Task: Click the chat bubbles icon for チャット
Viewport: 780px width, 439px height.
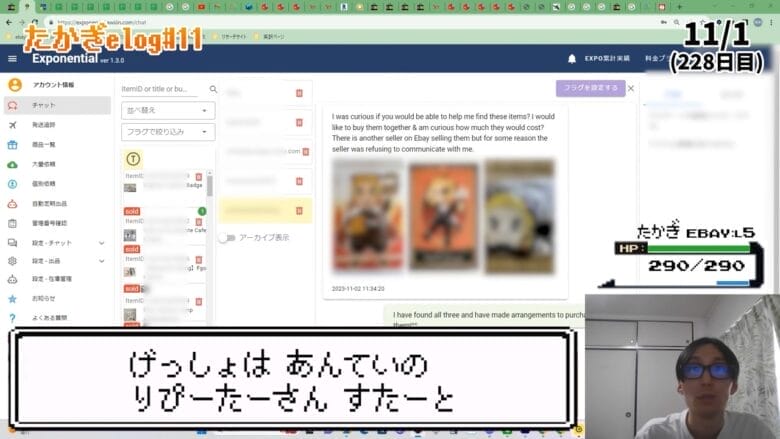Action: 13,105
